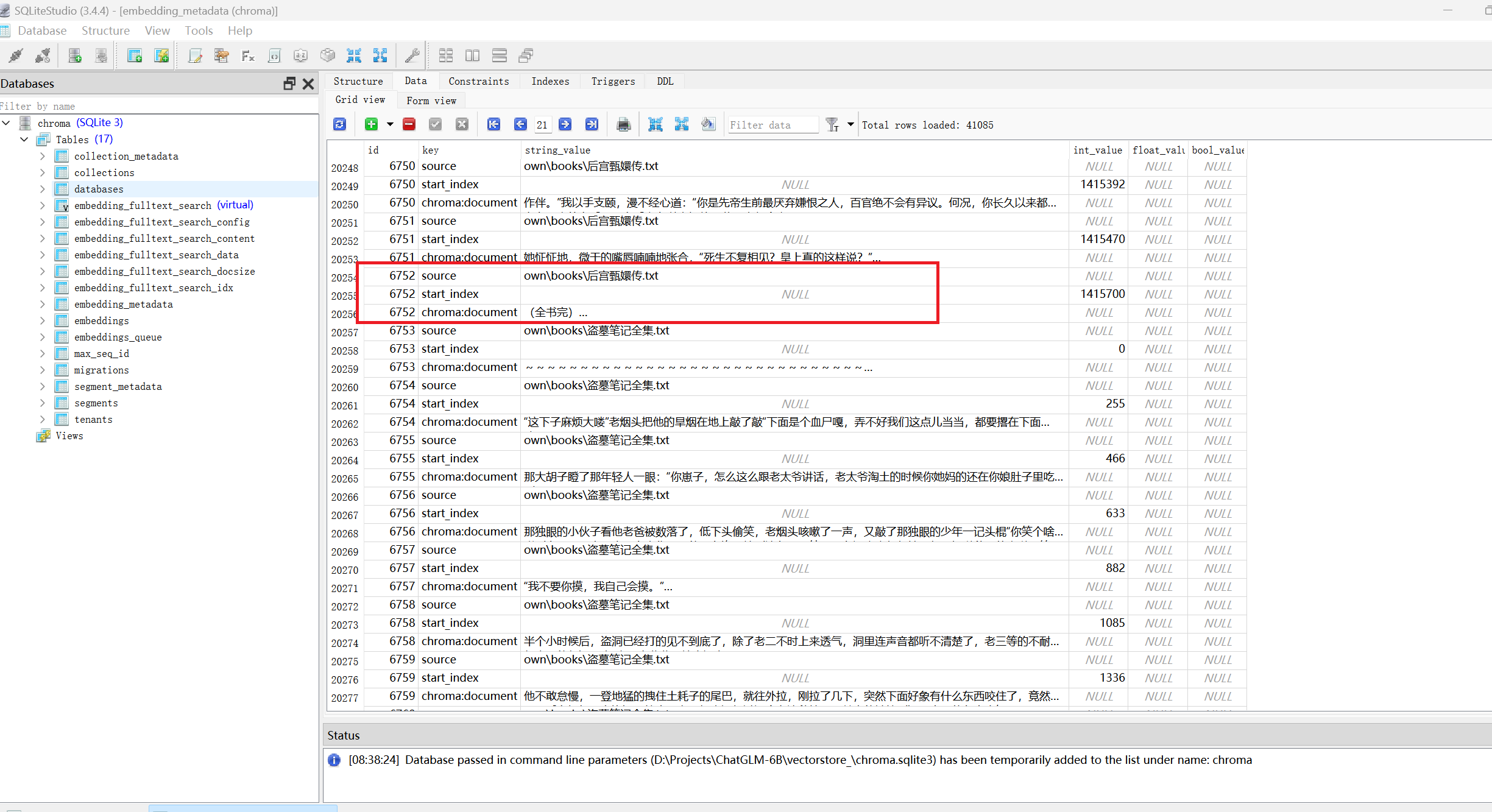Click the printer export icon
The image size is (1492, 812).
click(623, 125)
